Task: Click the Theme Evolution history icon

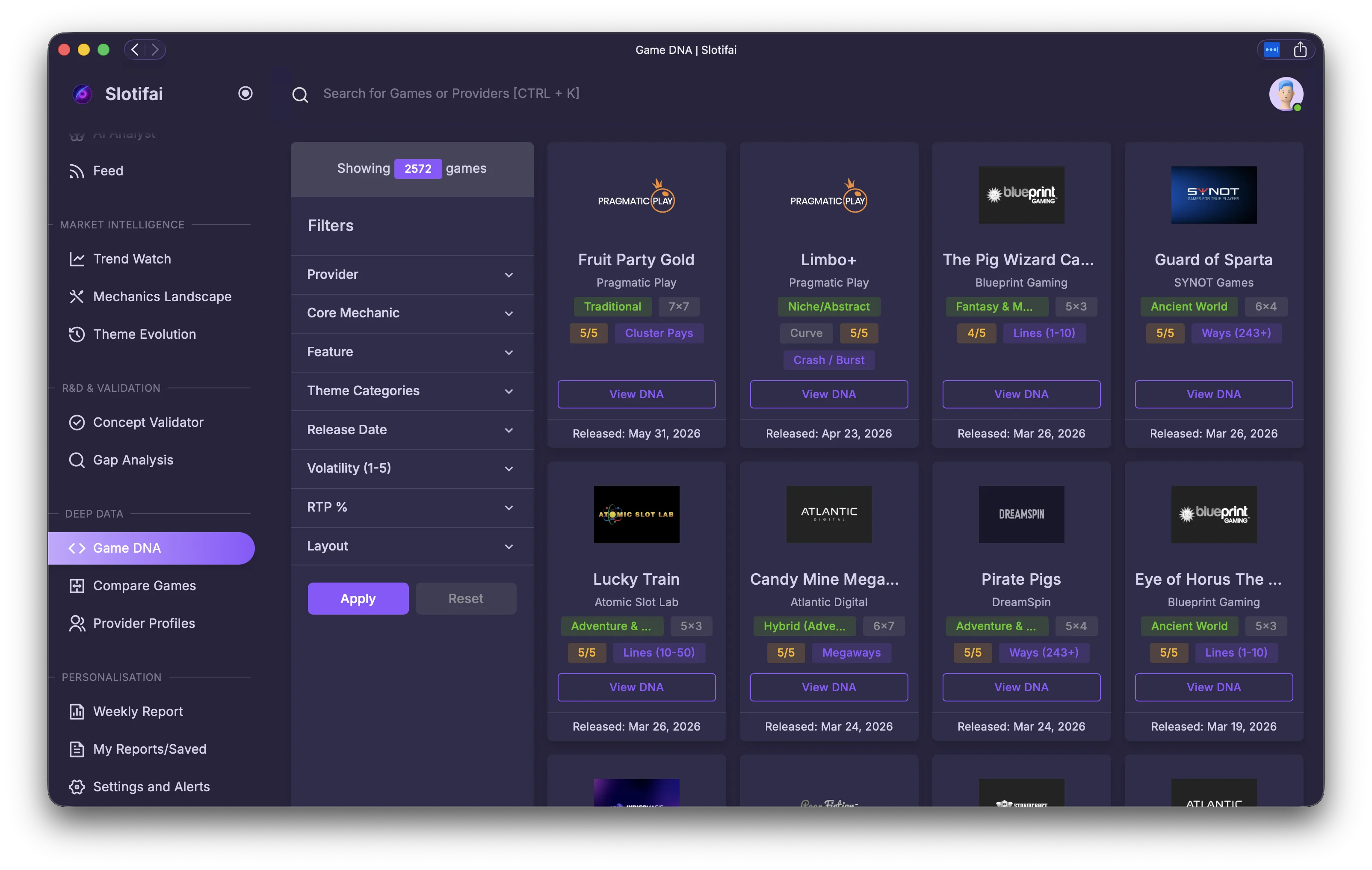Action: (77, 334)
